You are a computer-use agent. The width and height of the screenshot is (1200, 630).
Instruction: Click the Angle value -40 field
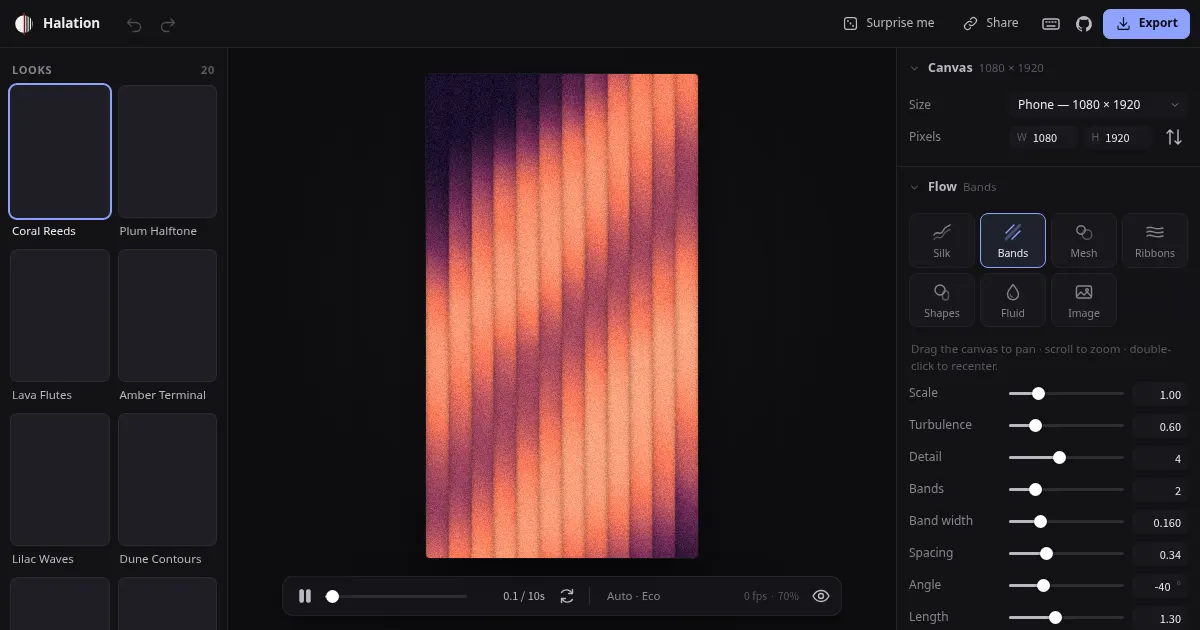[x=1161, y=587]
